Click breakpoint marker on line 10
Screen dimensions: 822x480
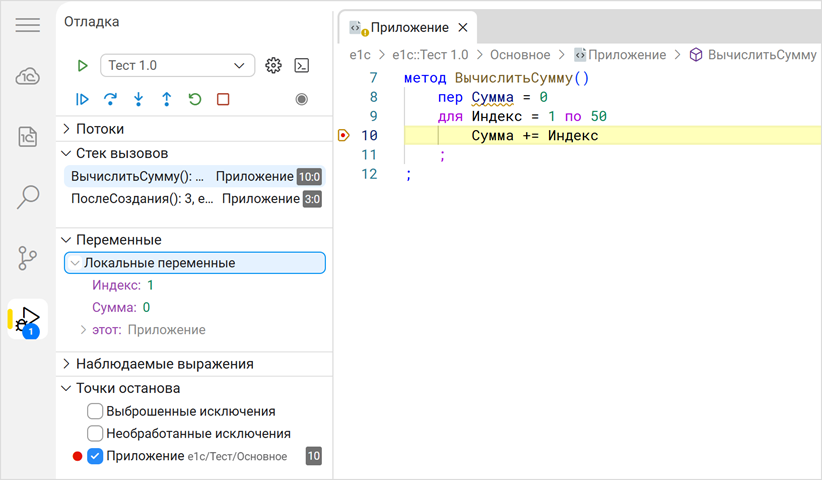pyautogui.click(x=343, y=136)
